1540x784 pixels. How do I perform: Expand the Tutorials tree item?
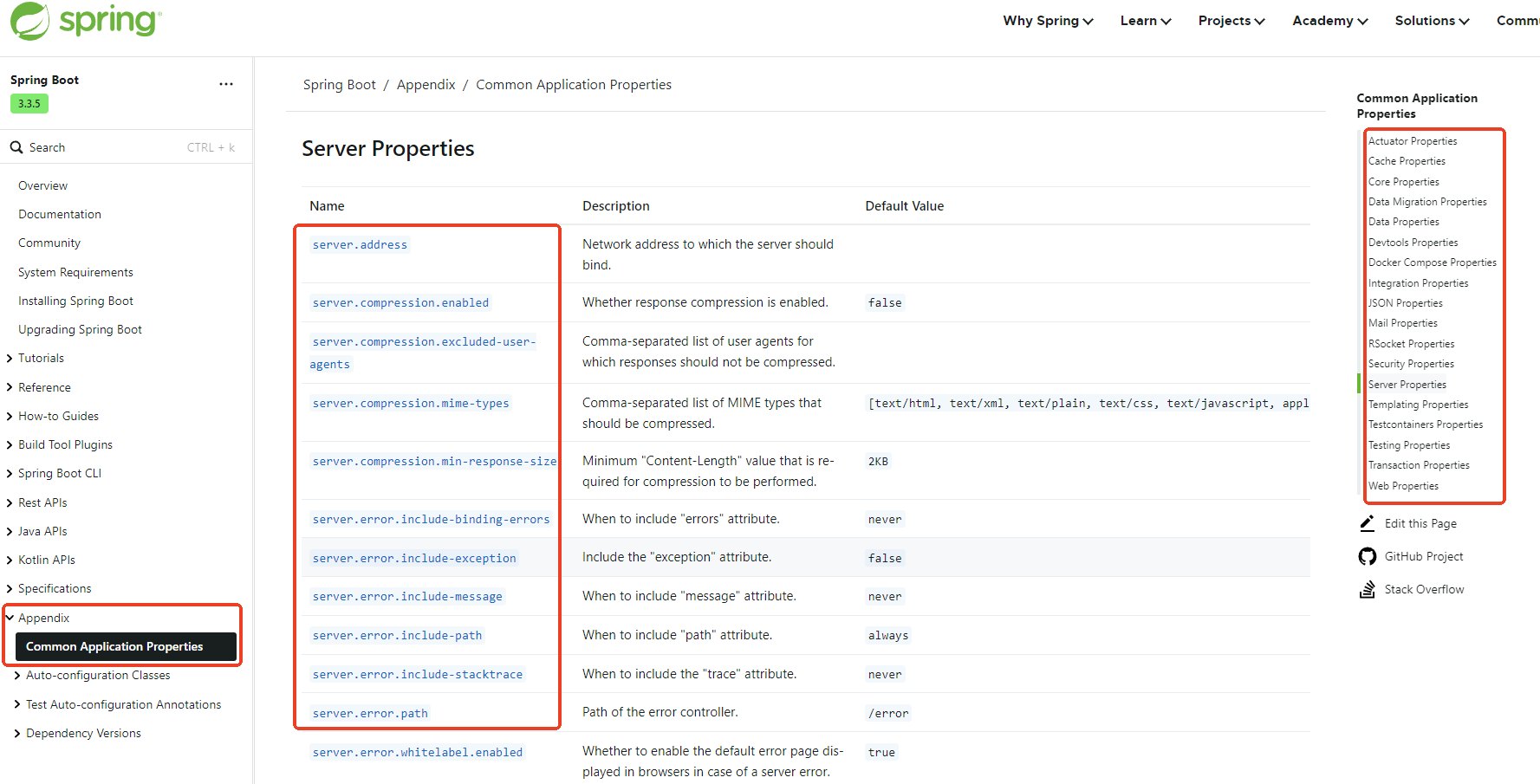point(10,359)
